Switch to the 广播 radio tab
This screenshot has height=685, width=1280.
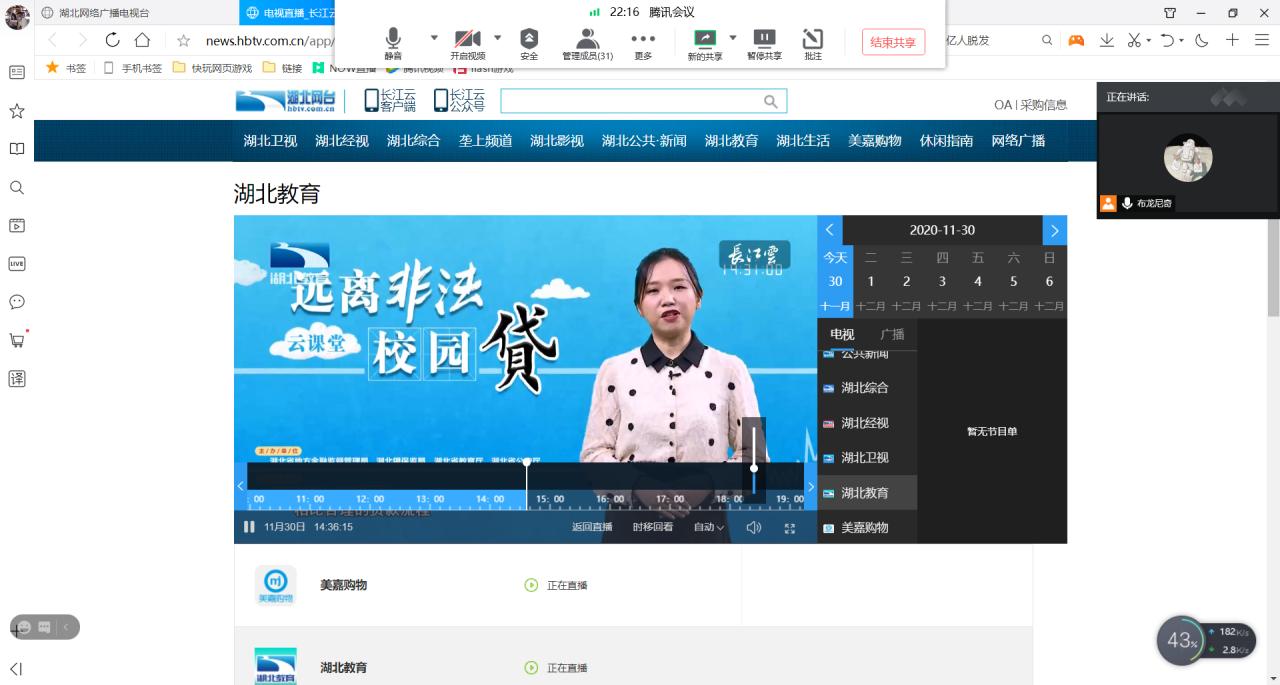coord(892,334)
